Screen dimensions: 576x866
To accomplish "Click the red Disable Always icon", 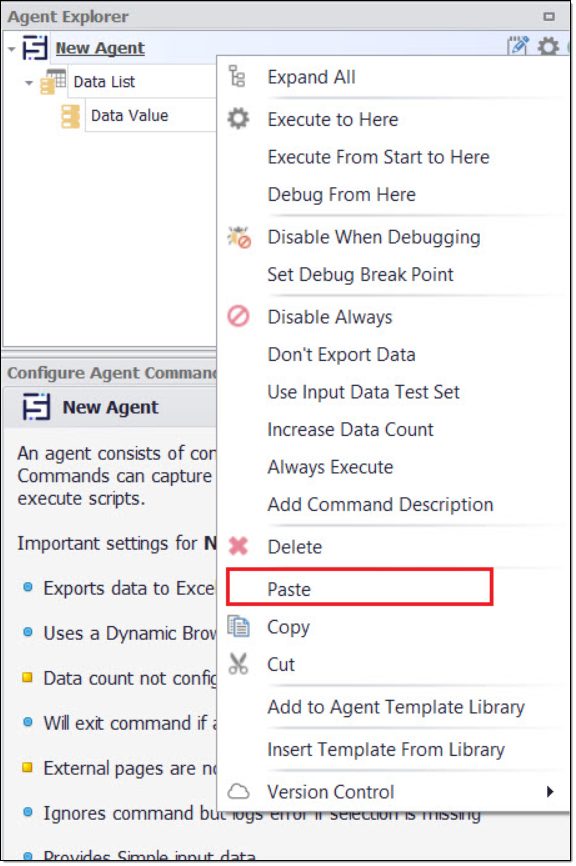I will click(238, 316).
